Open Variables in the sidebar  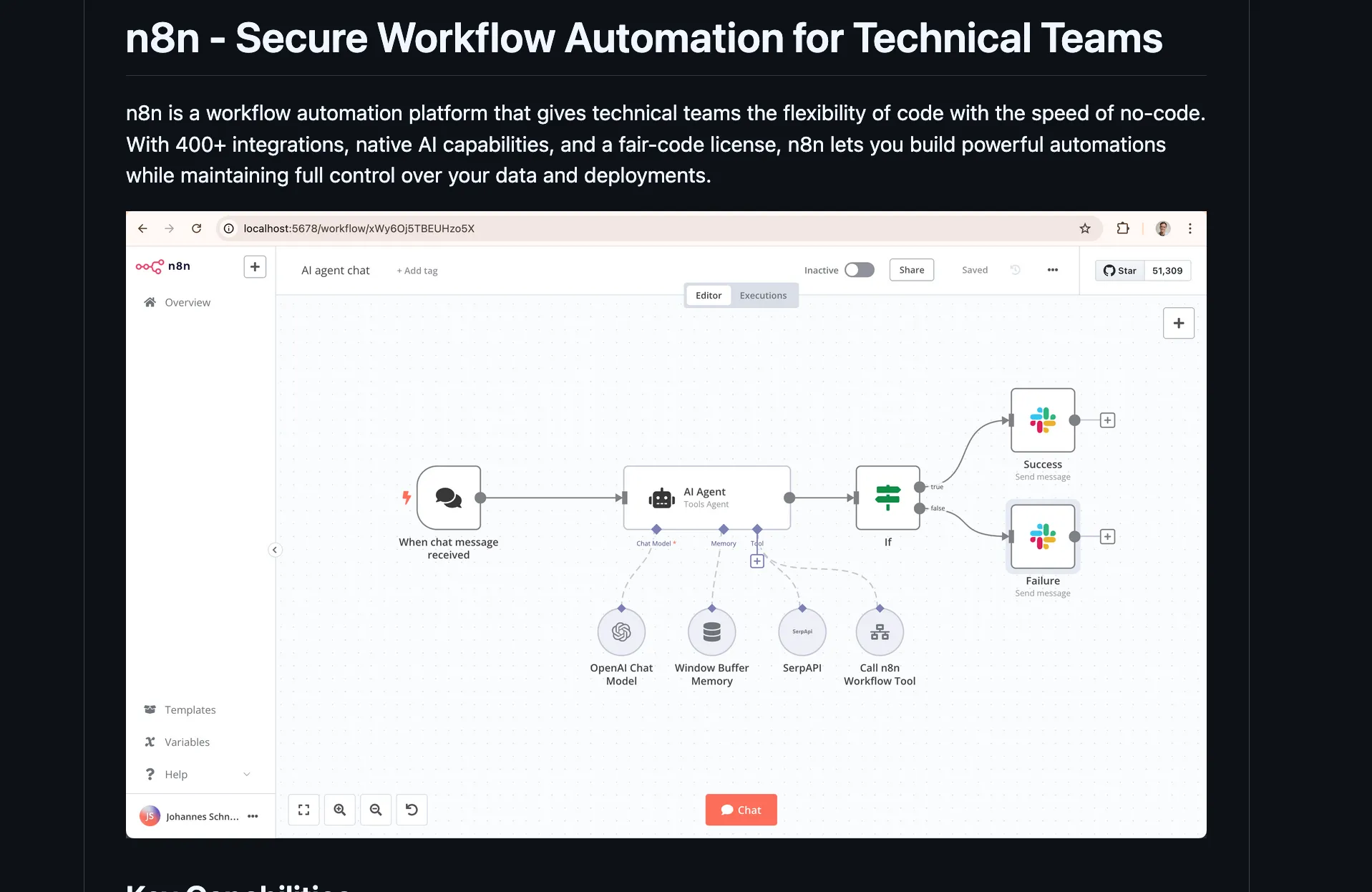coord(177,742)
